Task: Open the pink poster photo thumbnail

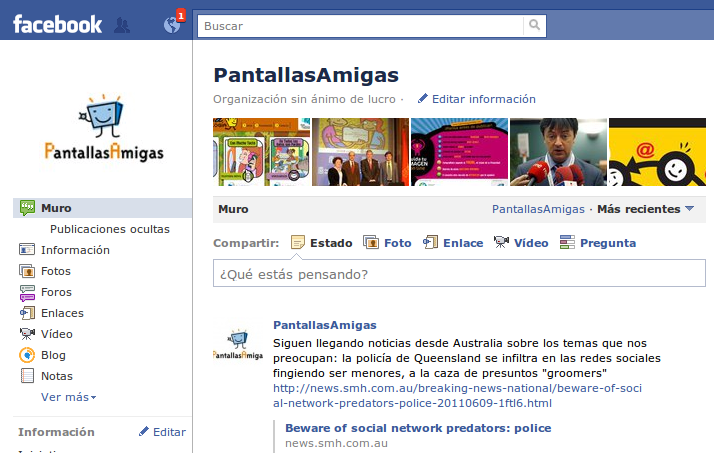Action: point(459,152)
